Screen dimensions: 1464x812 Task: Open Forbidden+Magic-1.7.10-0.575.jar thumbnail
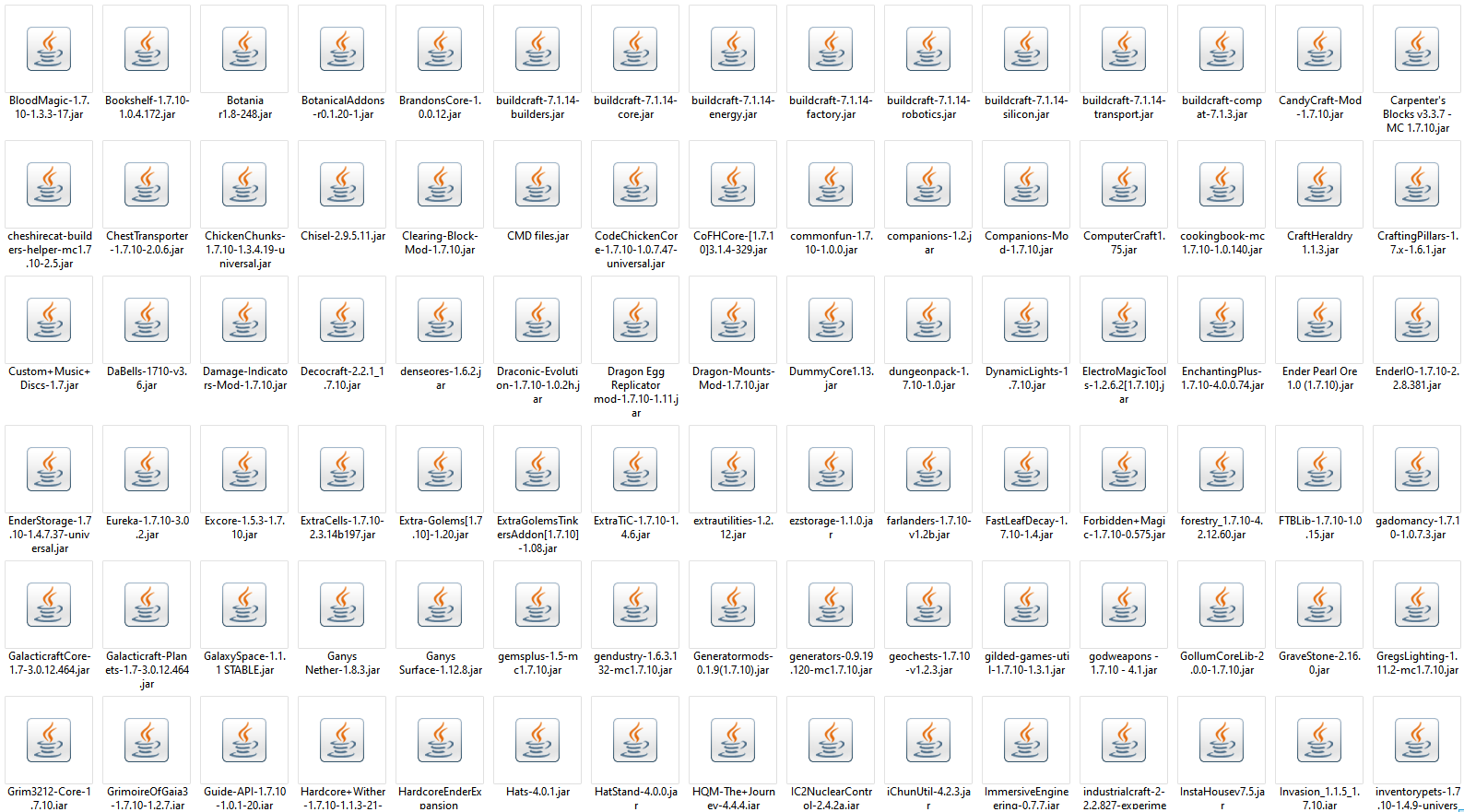(1124, 469)
